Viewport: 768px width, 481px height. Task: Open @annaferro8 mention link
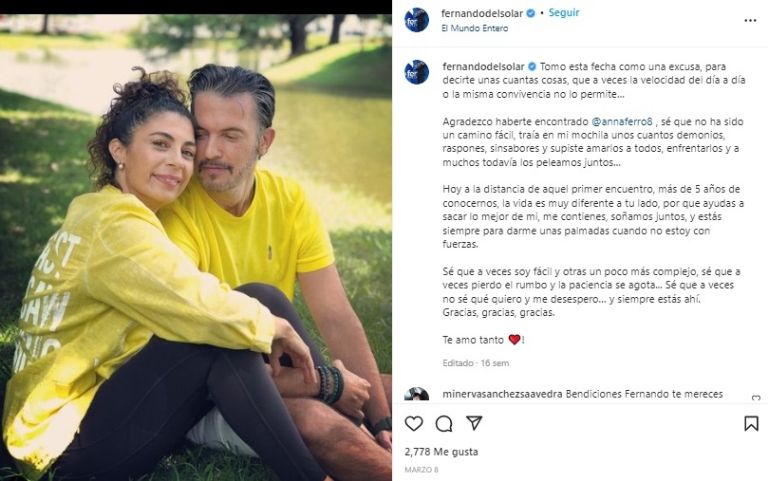[622, 121]
